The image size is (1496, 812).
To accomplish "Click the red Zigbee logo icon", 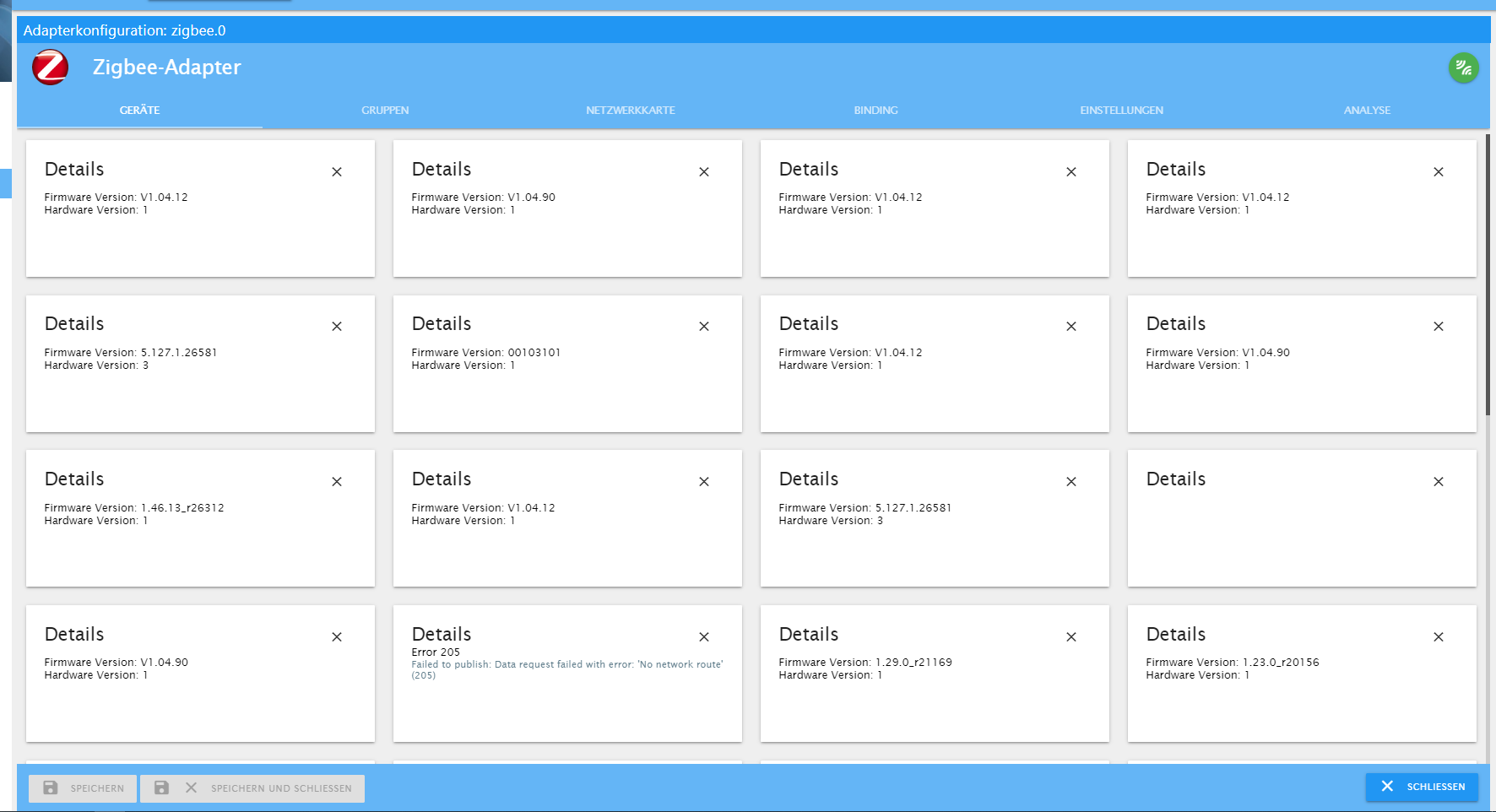I will (51, 68).
